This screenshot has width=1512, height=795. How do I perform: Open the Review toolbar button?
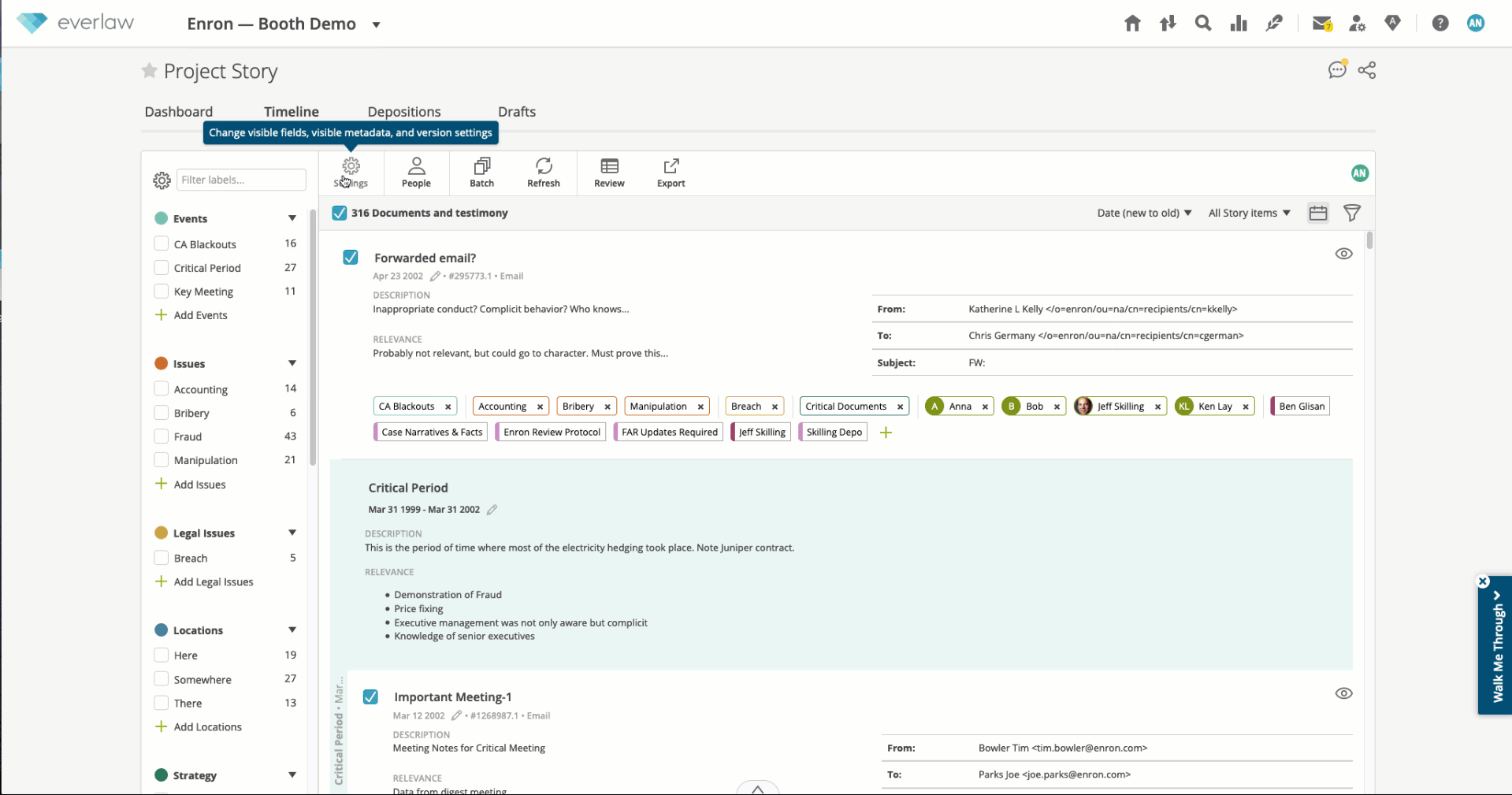click(609, 173)
